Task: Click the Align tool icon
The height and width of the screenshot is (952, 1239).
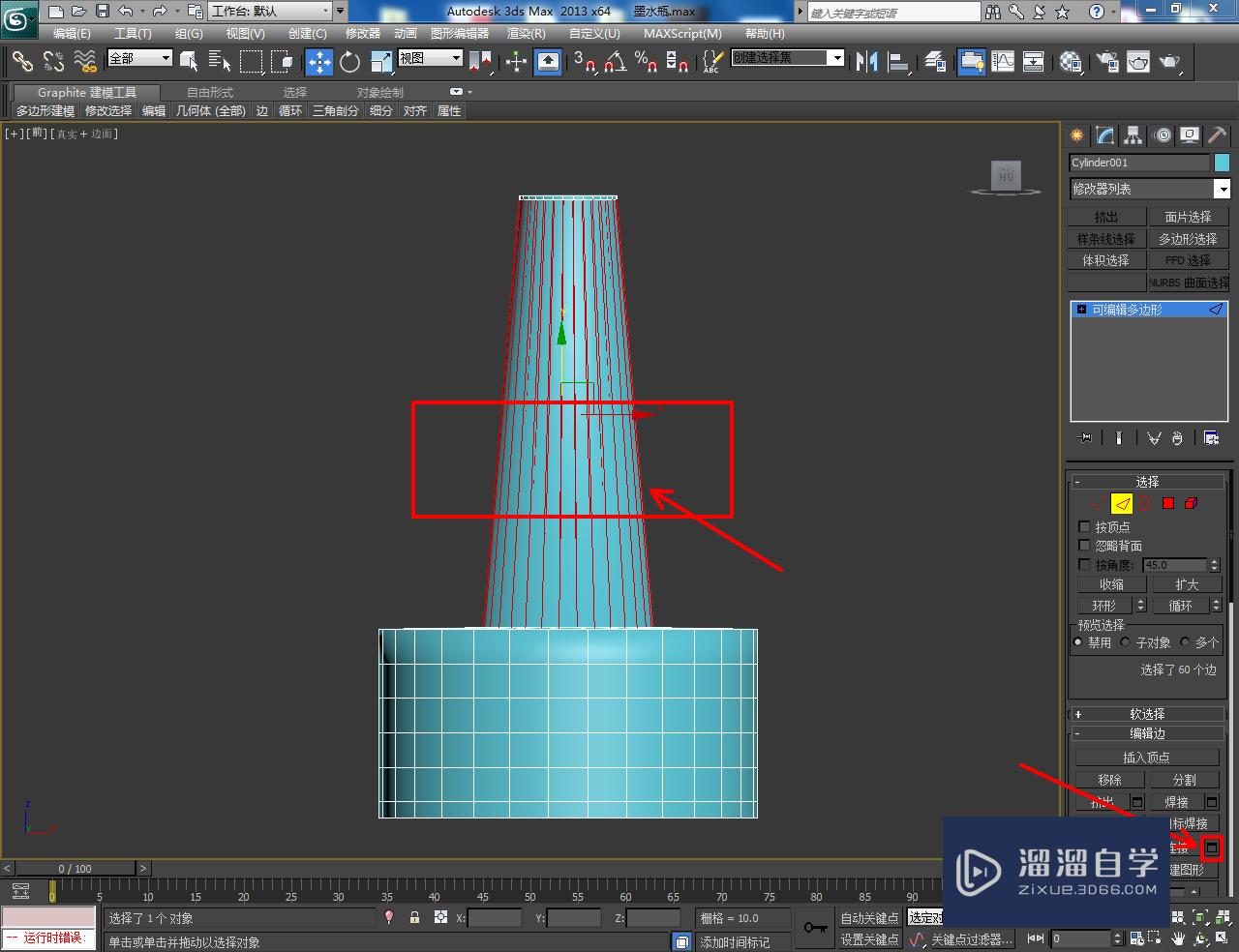Action: coord(899,62)
